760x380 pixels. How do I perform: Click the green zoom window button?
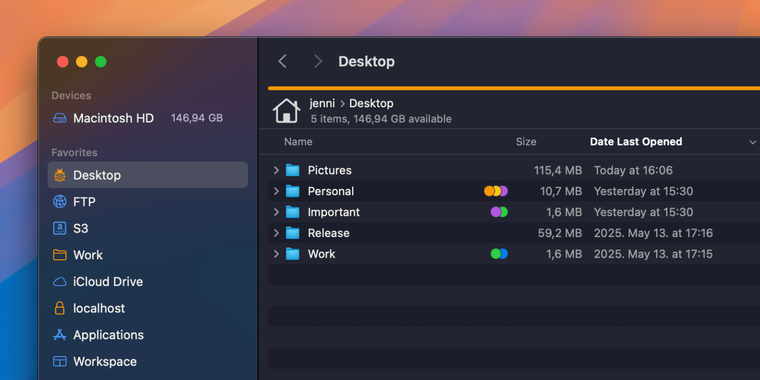(x=101, y=62)
